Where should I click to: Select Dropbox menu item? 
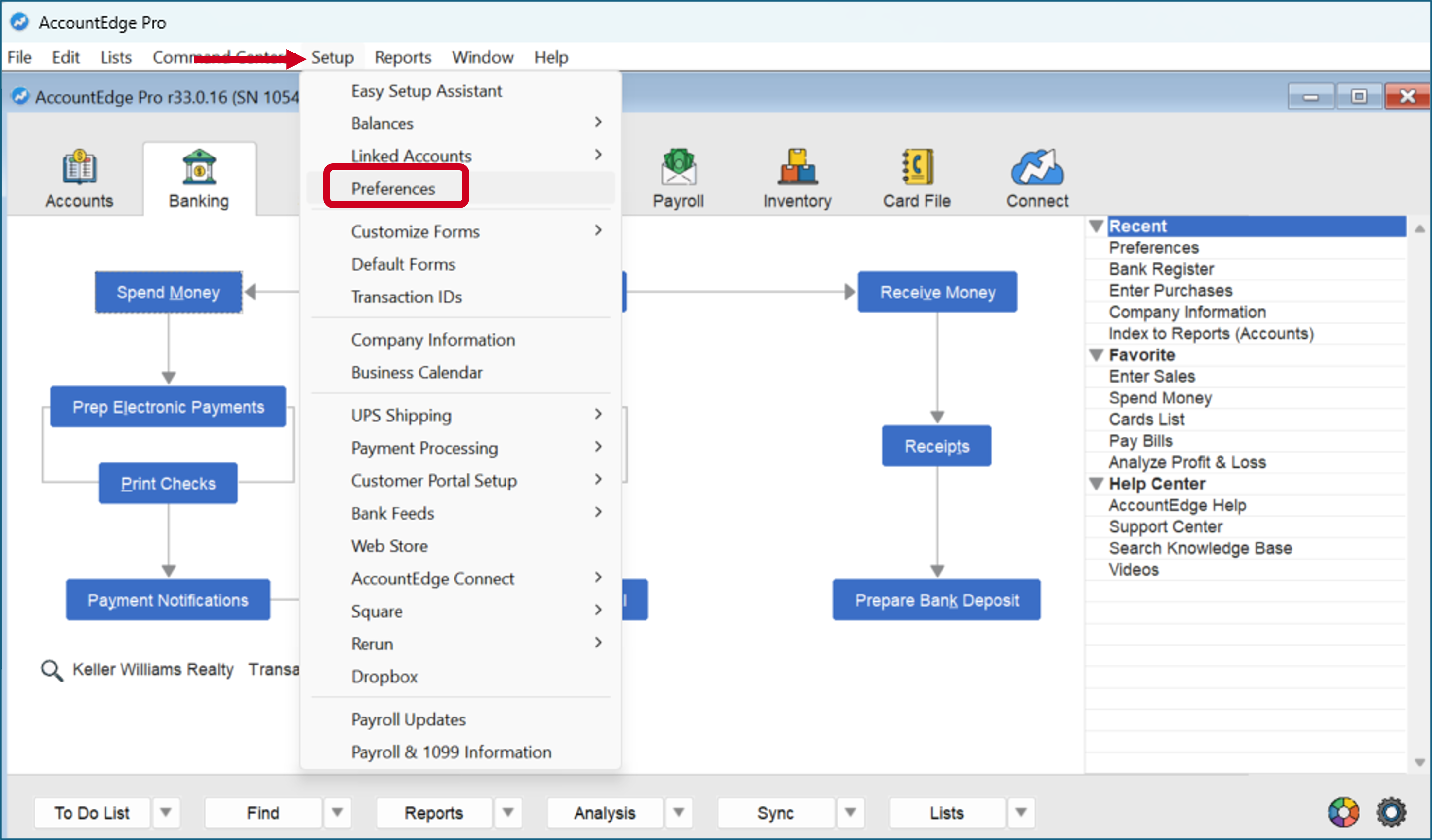(460, 676)
